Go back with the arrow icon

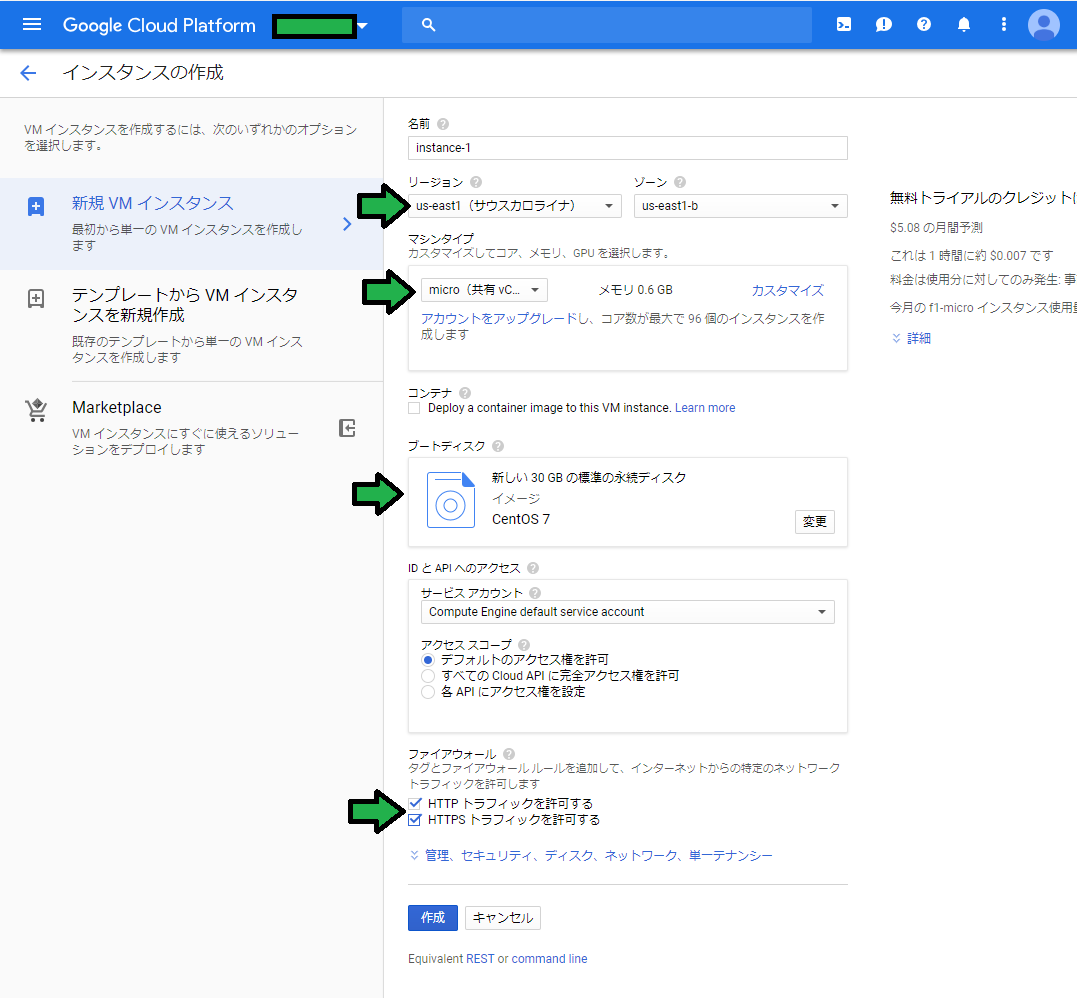pyautogui.click(x=28, y=73)
